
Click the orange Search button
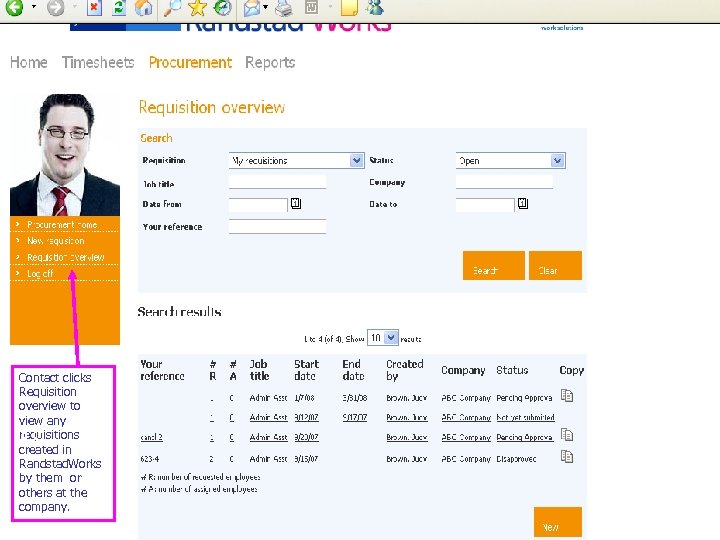[494, 265]
